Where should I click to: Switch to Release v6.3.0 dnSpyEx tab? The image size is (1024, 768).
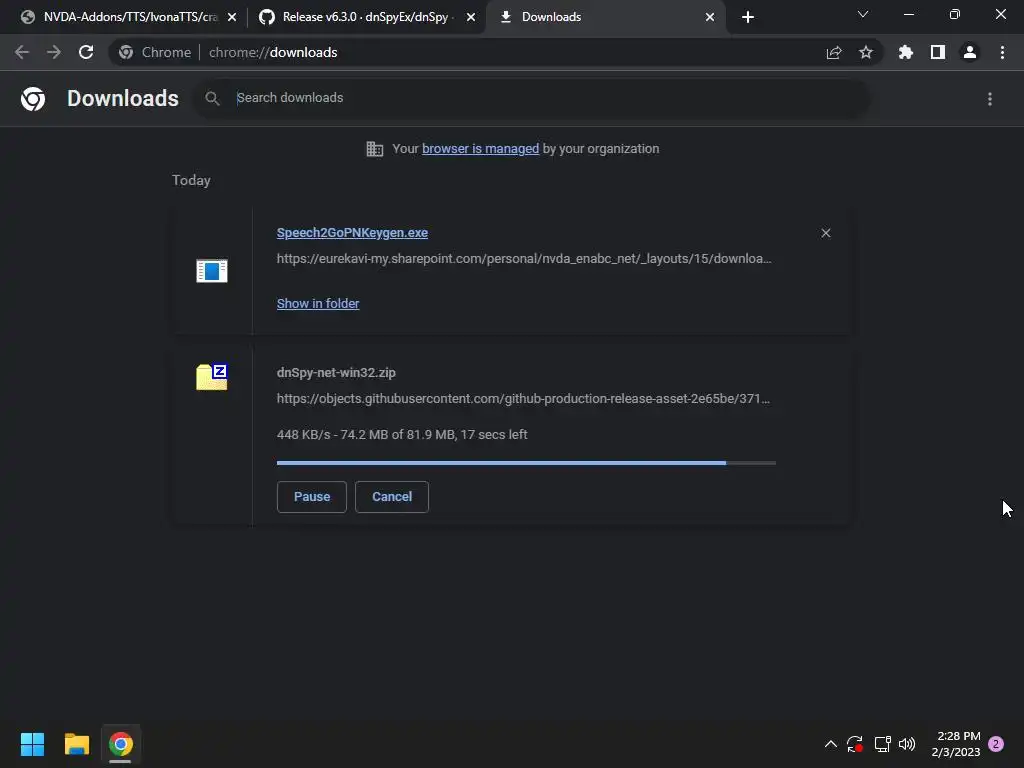[x=367, y=17]
